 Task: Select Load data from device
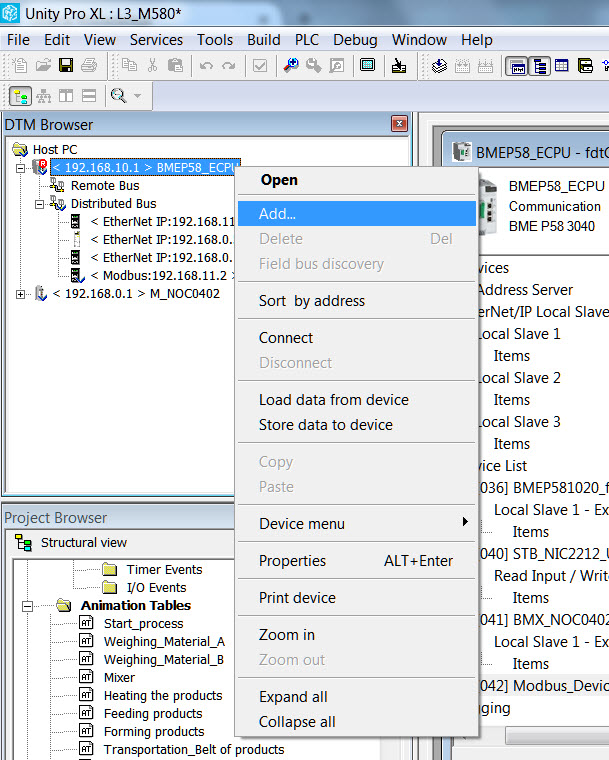point(357,400)
